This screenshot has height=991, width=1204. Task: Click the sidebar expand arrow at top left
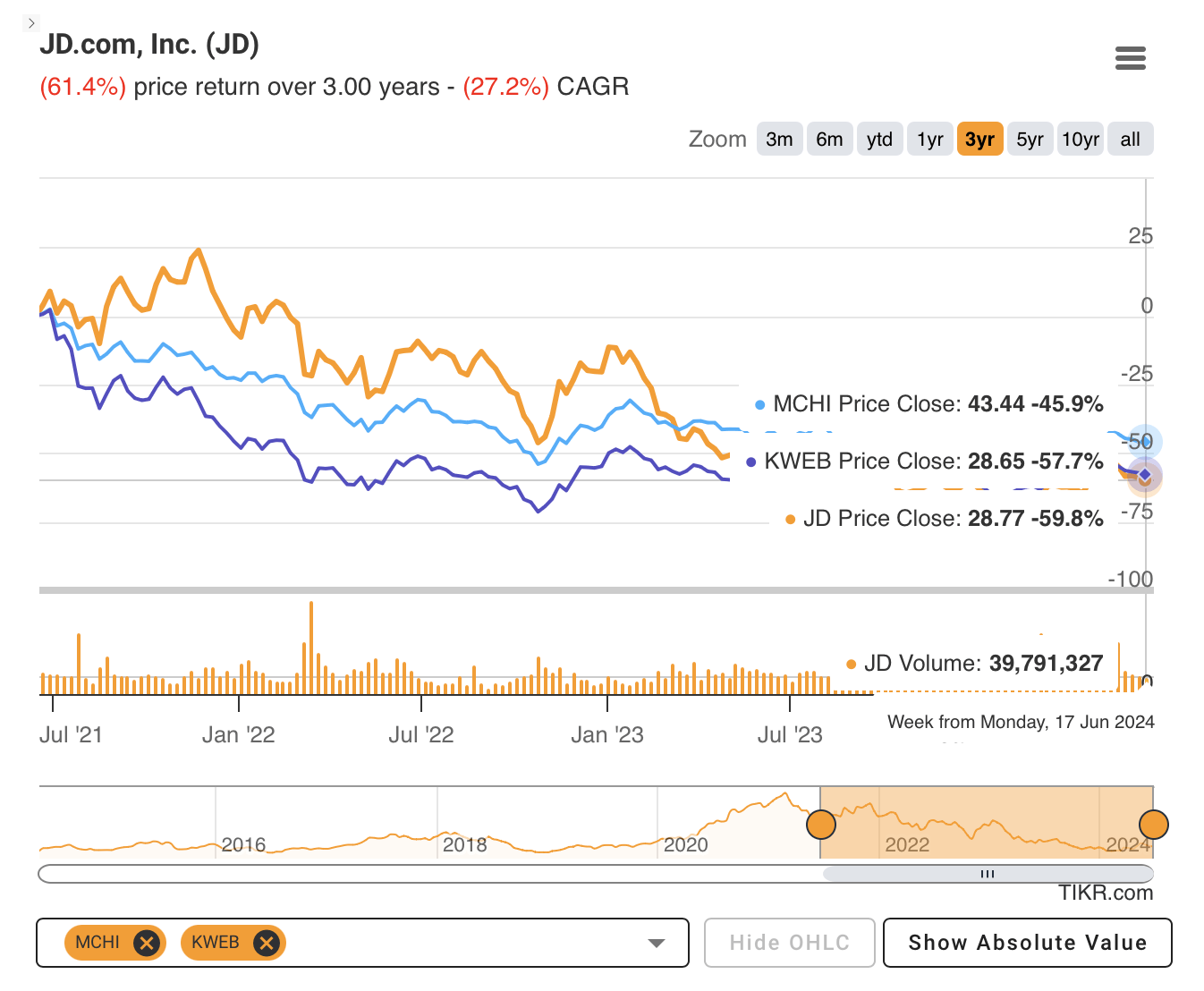coord(30,22)
